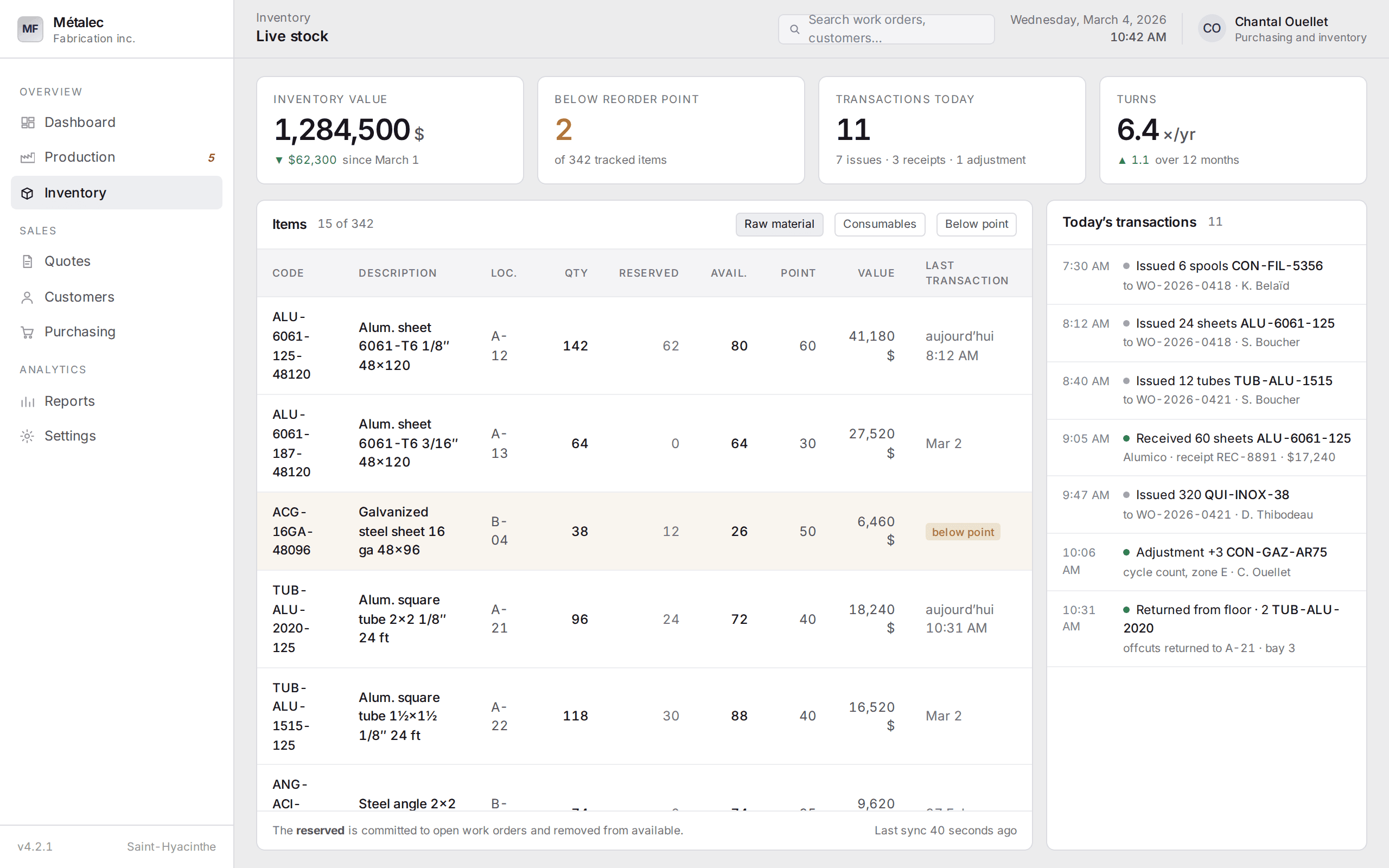
Task: Click the Customers person icon
Action: 28,297
